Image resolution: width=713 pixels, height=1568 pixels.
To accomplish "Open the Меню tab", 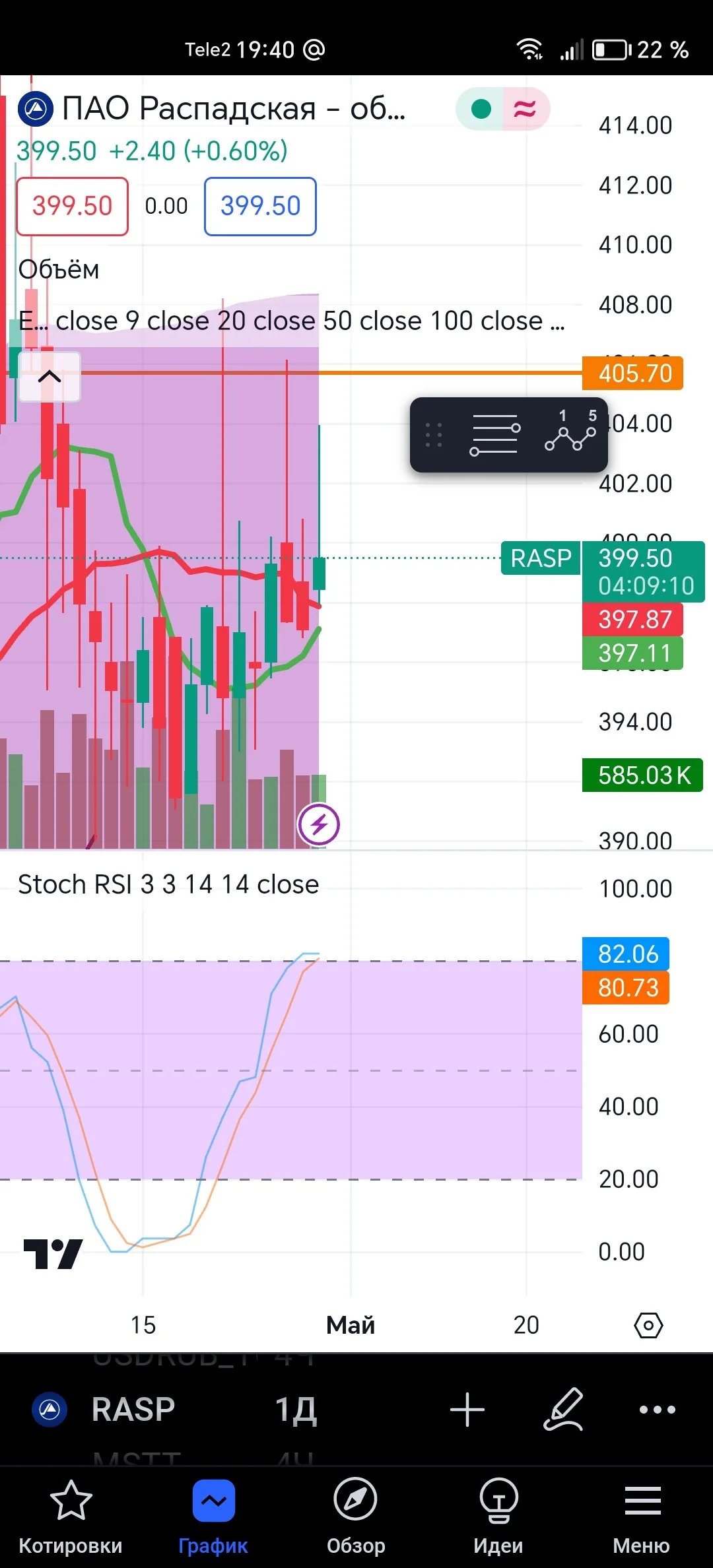I will (x=642, y=1517).
